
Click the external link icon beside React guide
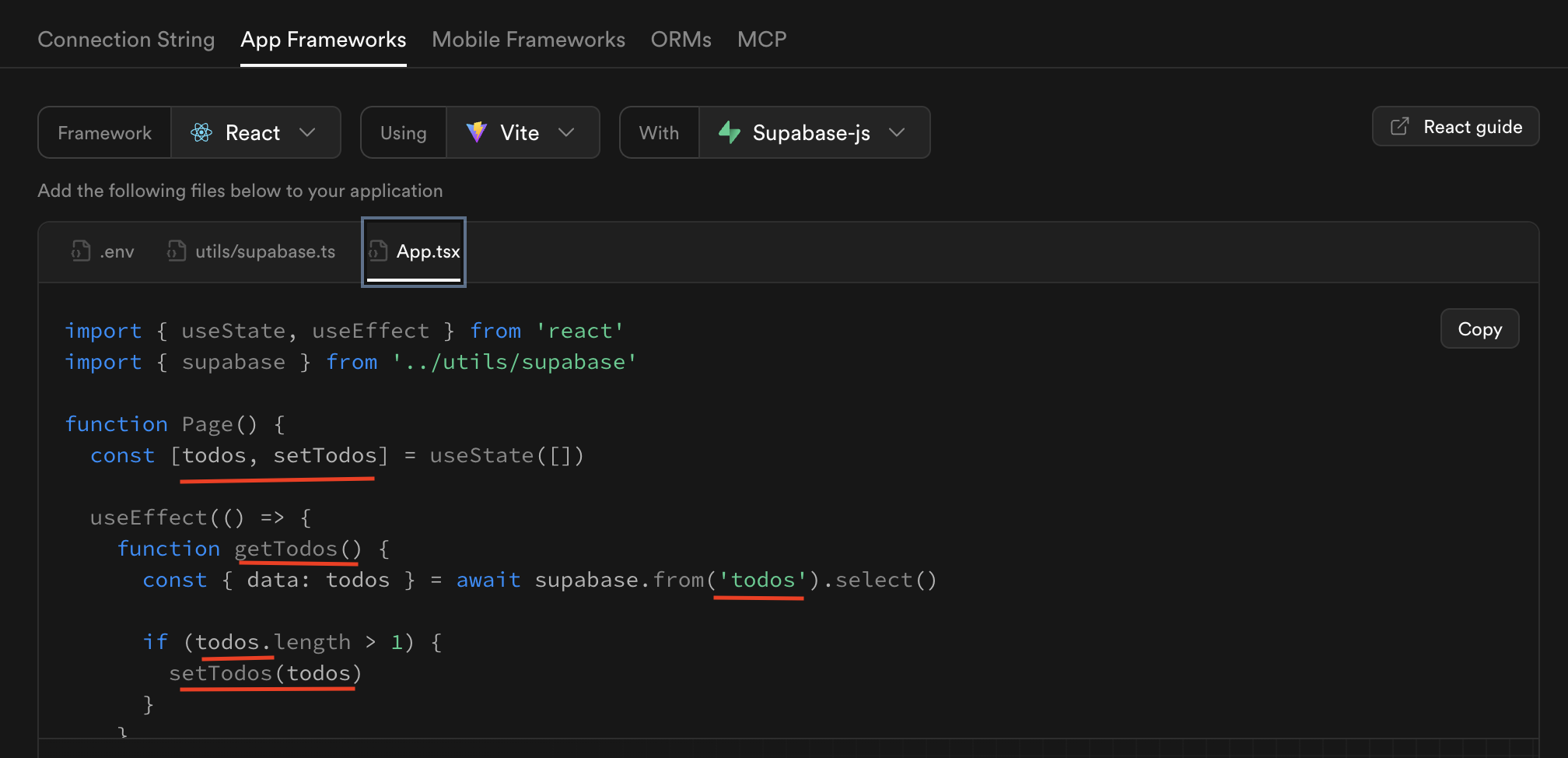(x=1400, y=126)
